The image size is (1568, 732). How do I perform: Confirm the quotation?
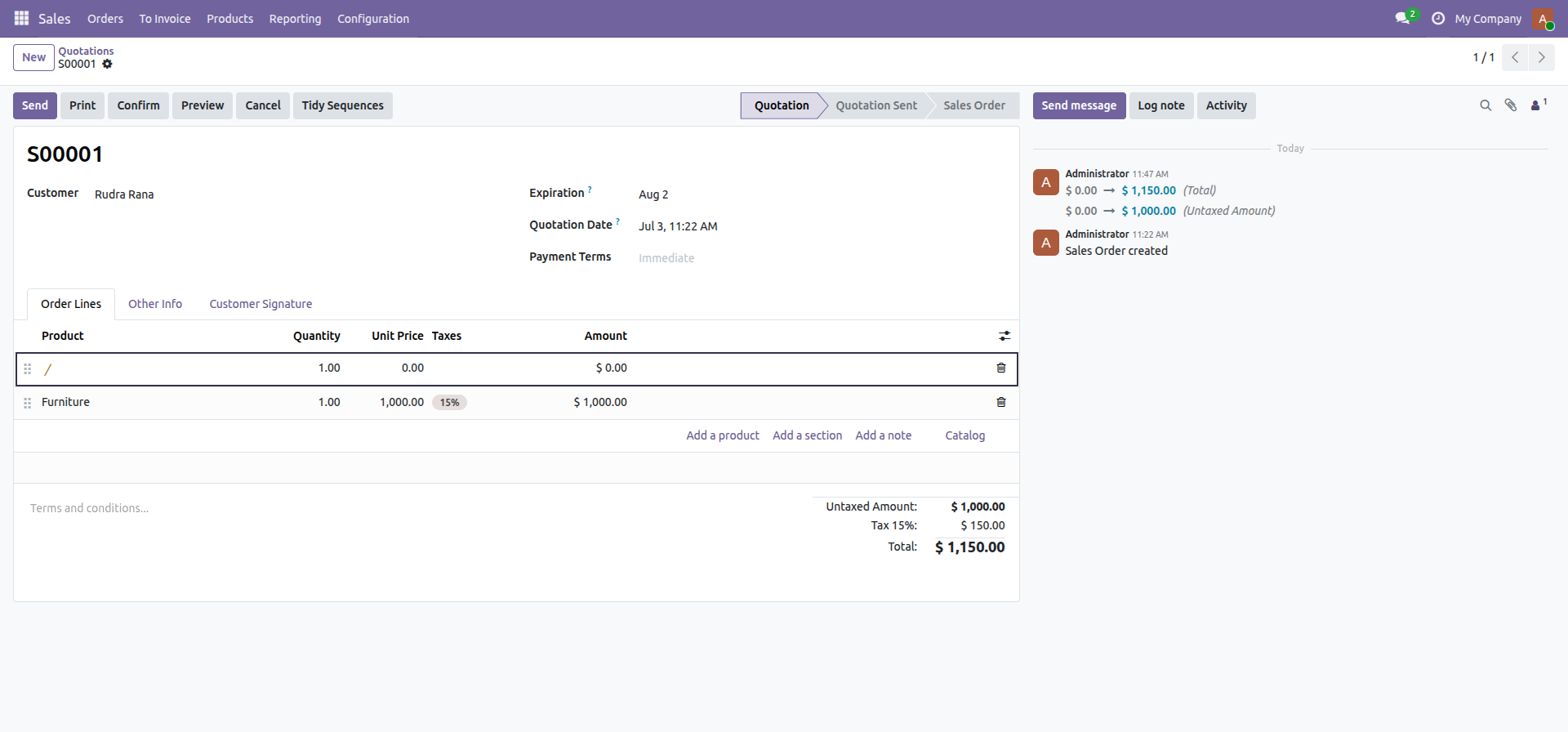tap(138, 105)
